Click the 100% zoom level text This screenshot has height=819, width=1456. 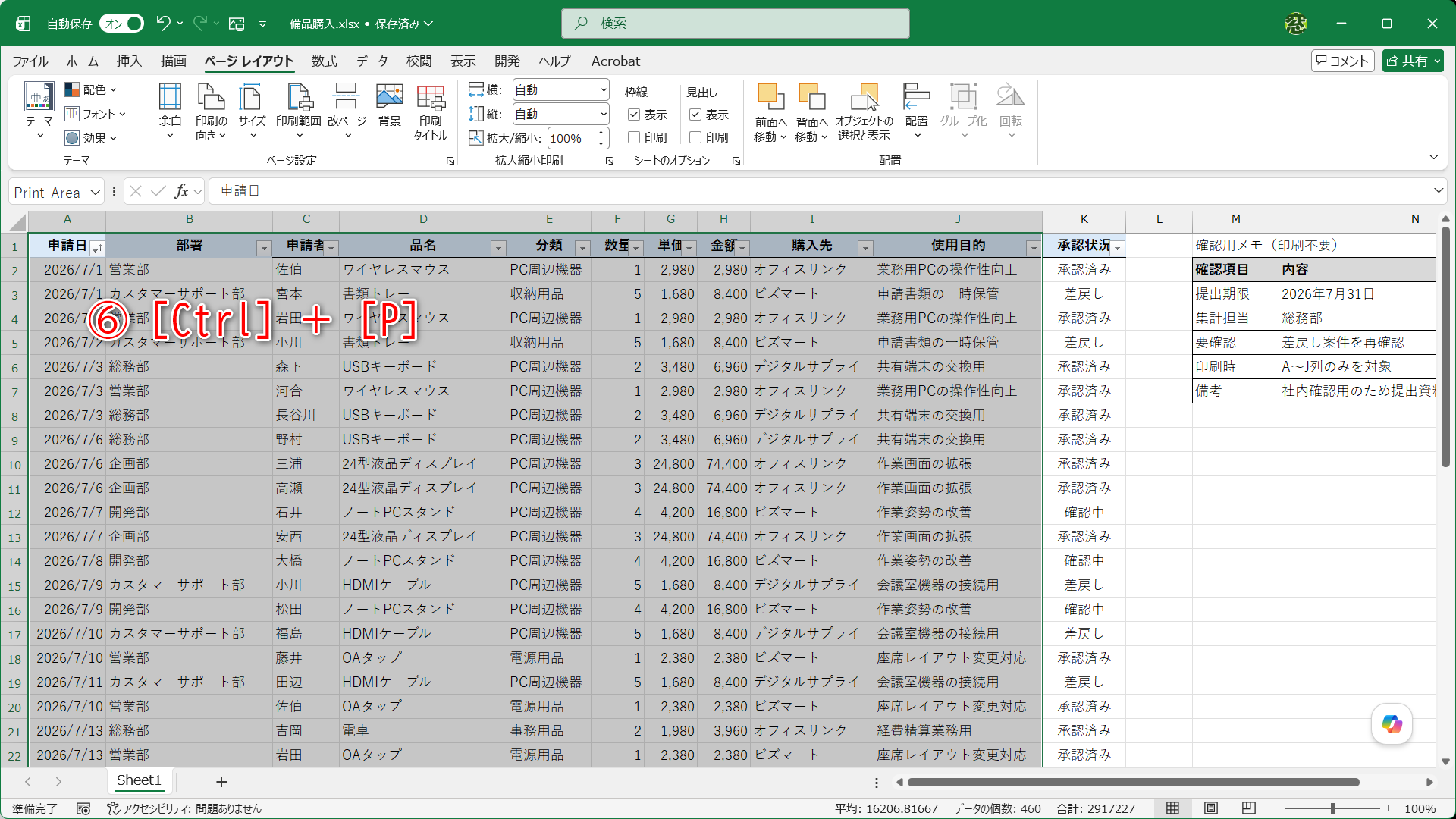point(1420,809)
